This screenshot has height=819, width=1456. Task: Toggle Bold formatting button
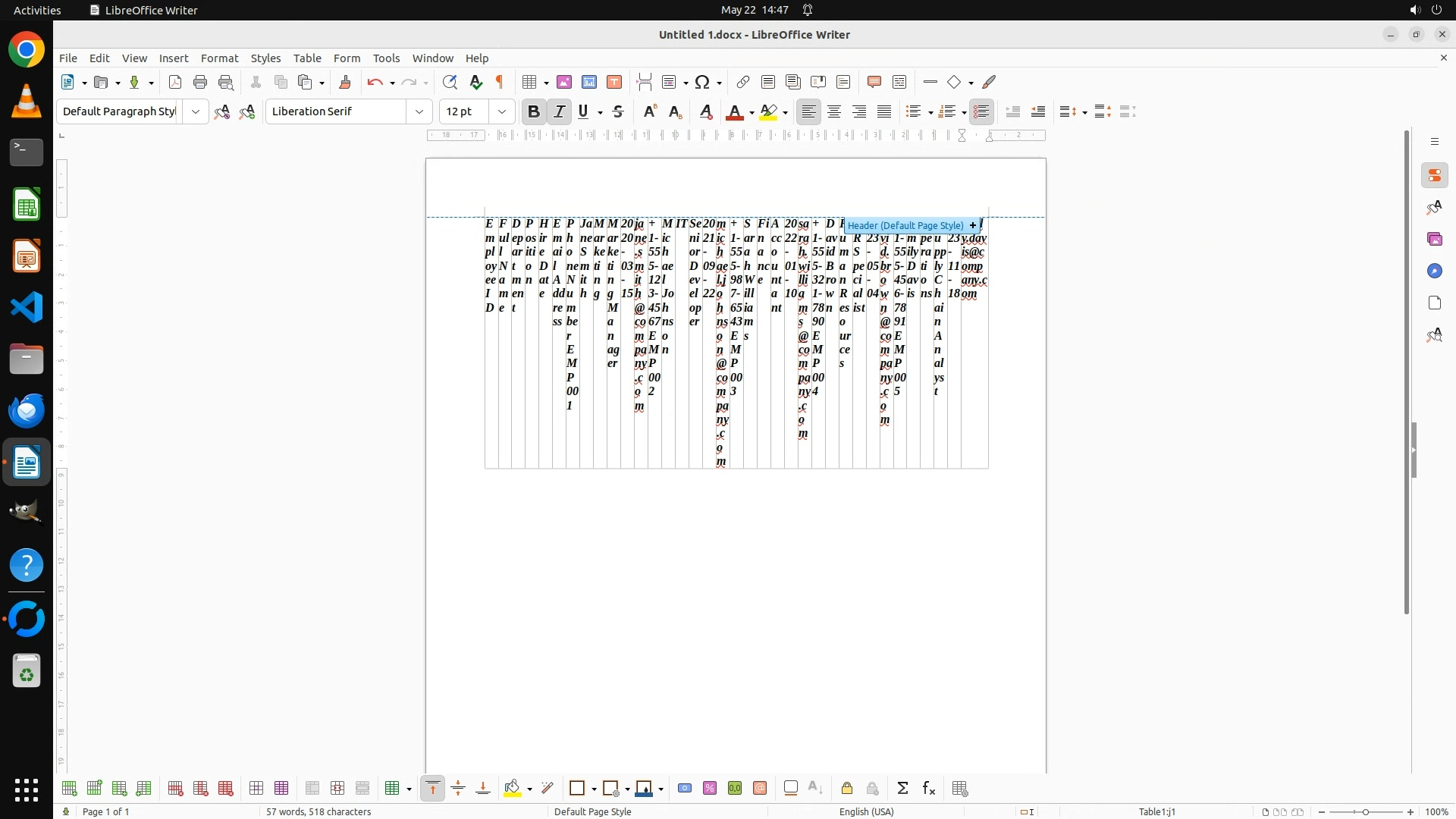pos(534,111)
